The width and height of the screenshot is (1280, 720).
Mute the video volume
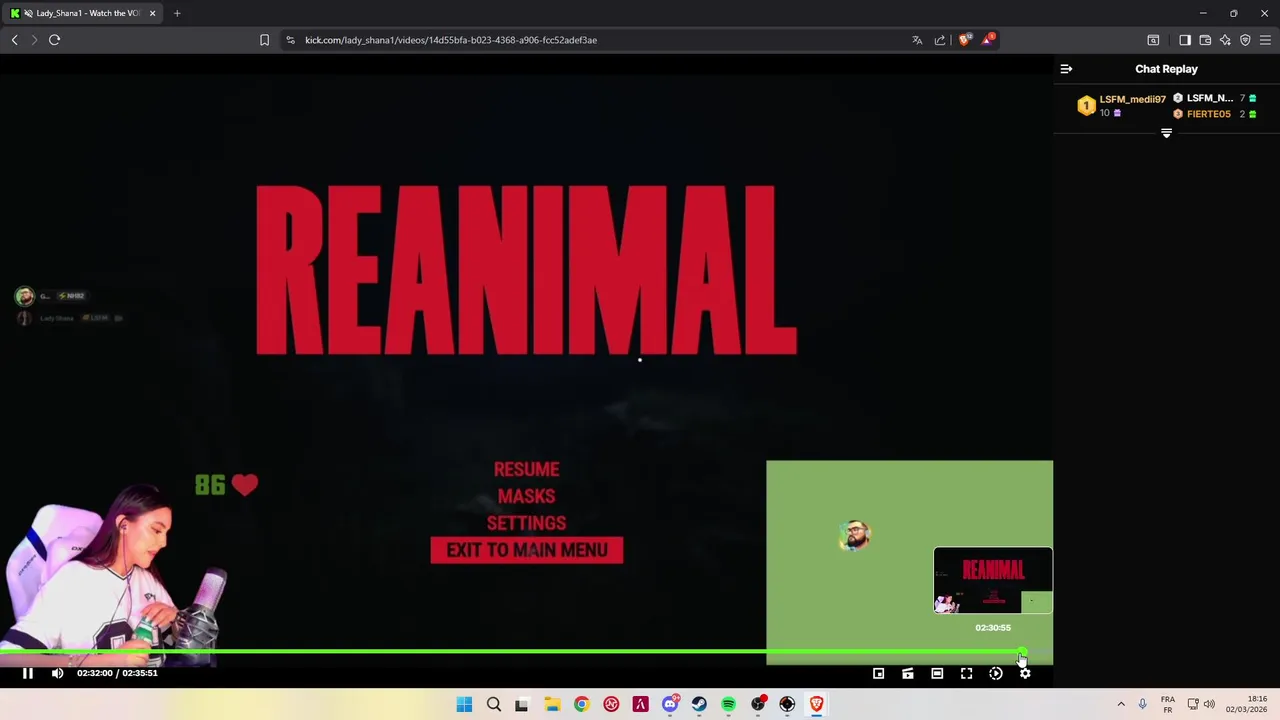(x=57, y=673)
